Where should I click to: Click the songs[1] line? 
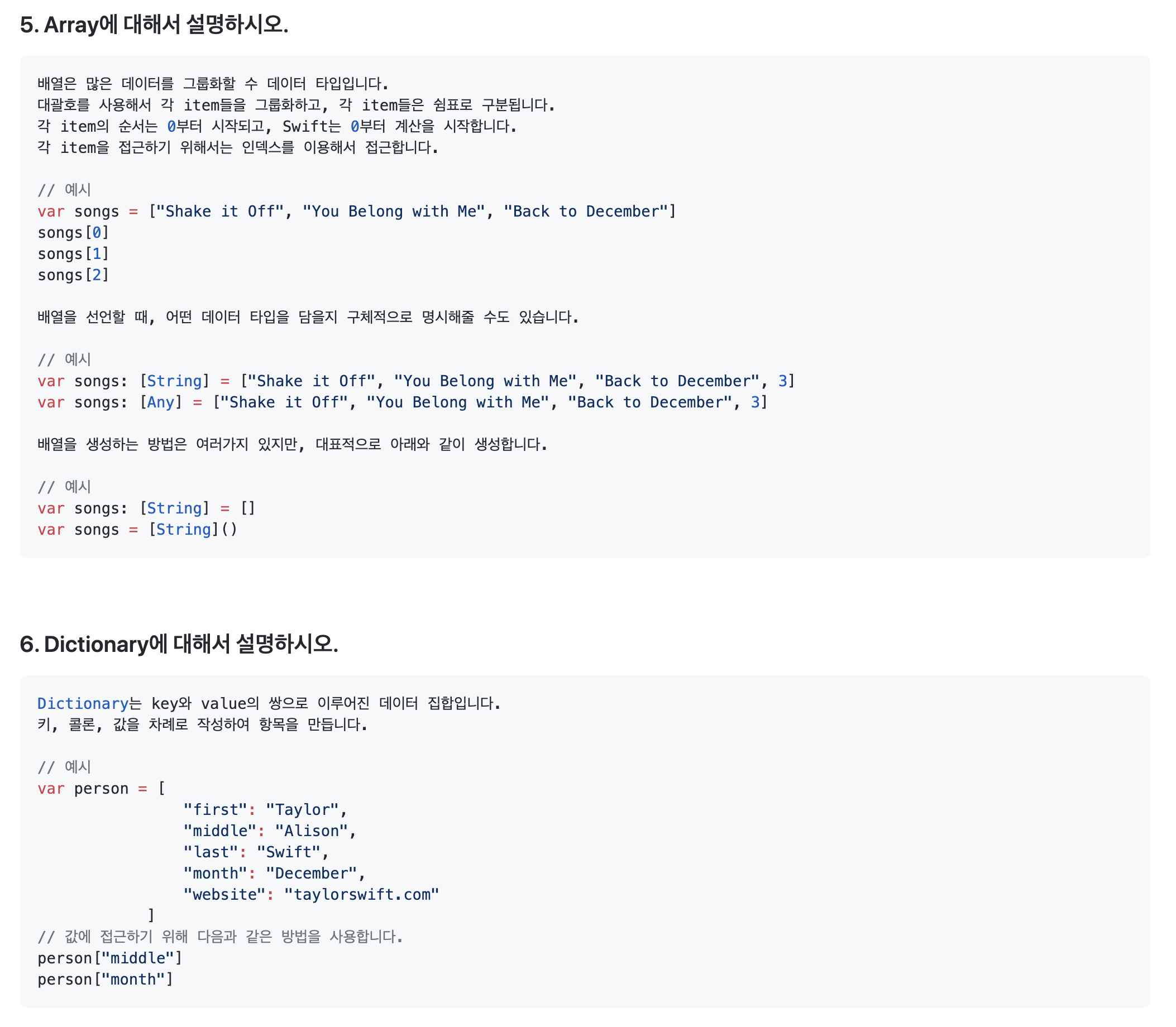(73, 254)
